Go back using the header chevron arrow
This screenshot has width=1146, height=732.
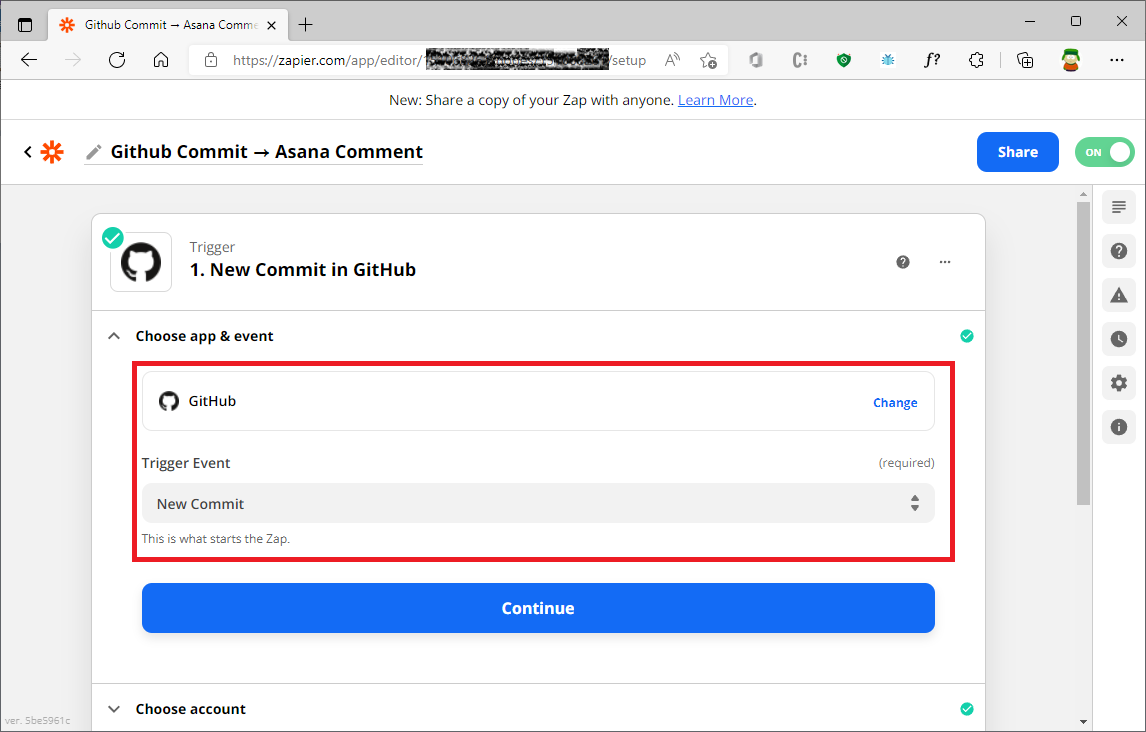[x=28, y=152]
